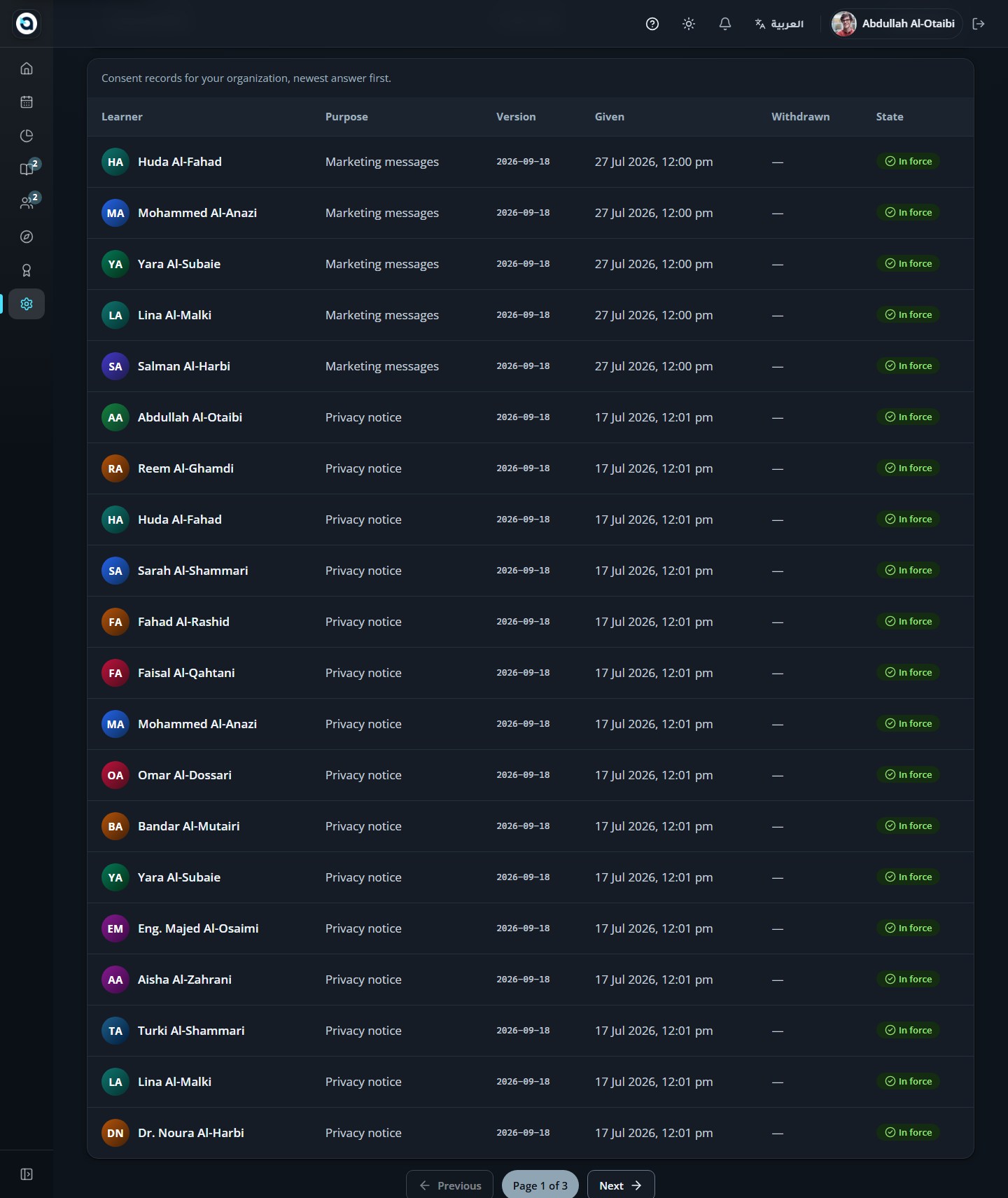This screenshot has width=1008, height=1198.
Task: Click the Version column header
Action: click(516, 117)
